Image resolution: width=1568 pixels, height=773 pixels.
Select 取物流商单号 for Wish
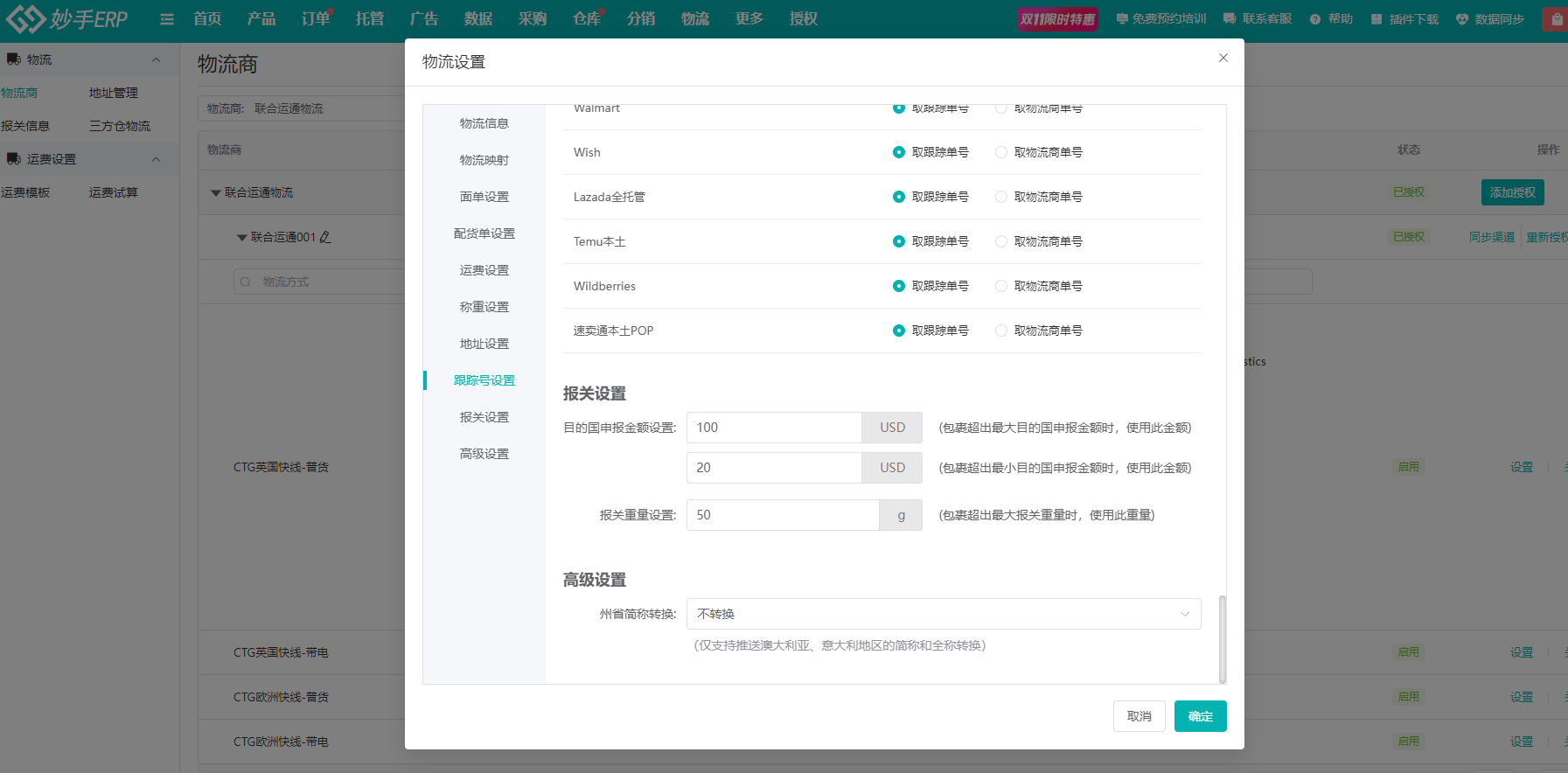pos(1001,152)
